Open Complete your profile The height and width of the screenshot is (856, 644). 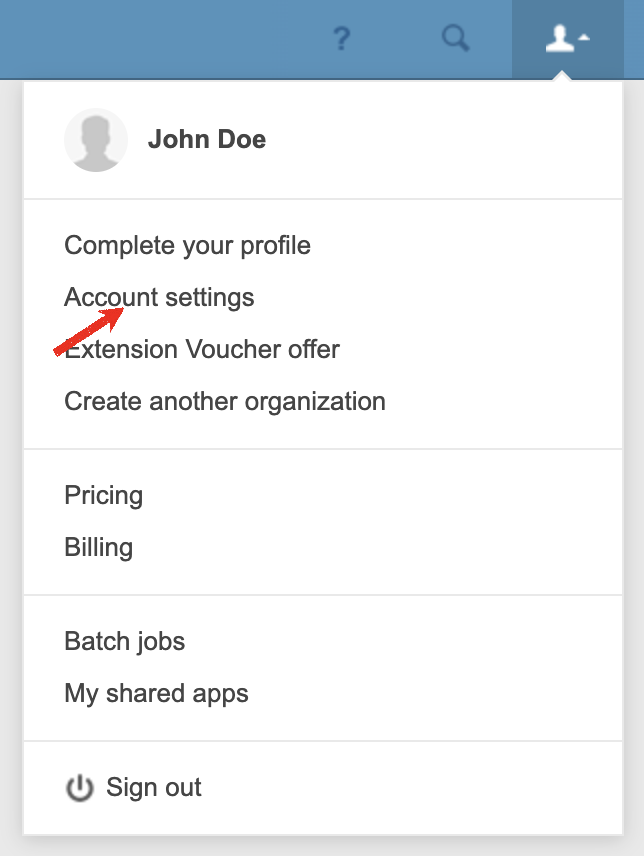pos(187,245)
